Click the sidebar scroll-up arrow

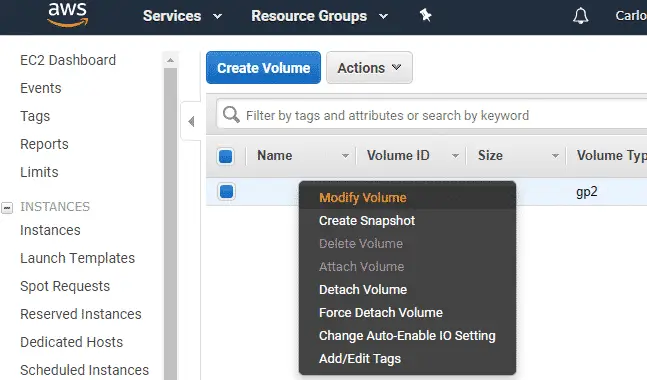coord(170,60)
